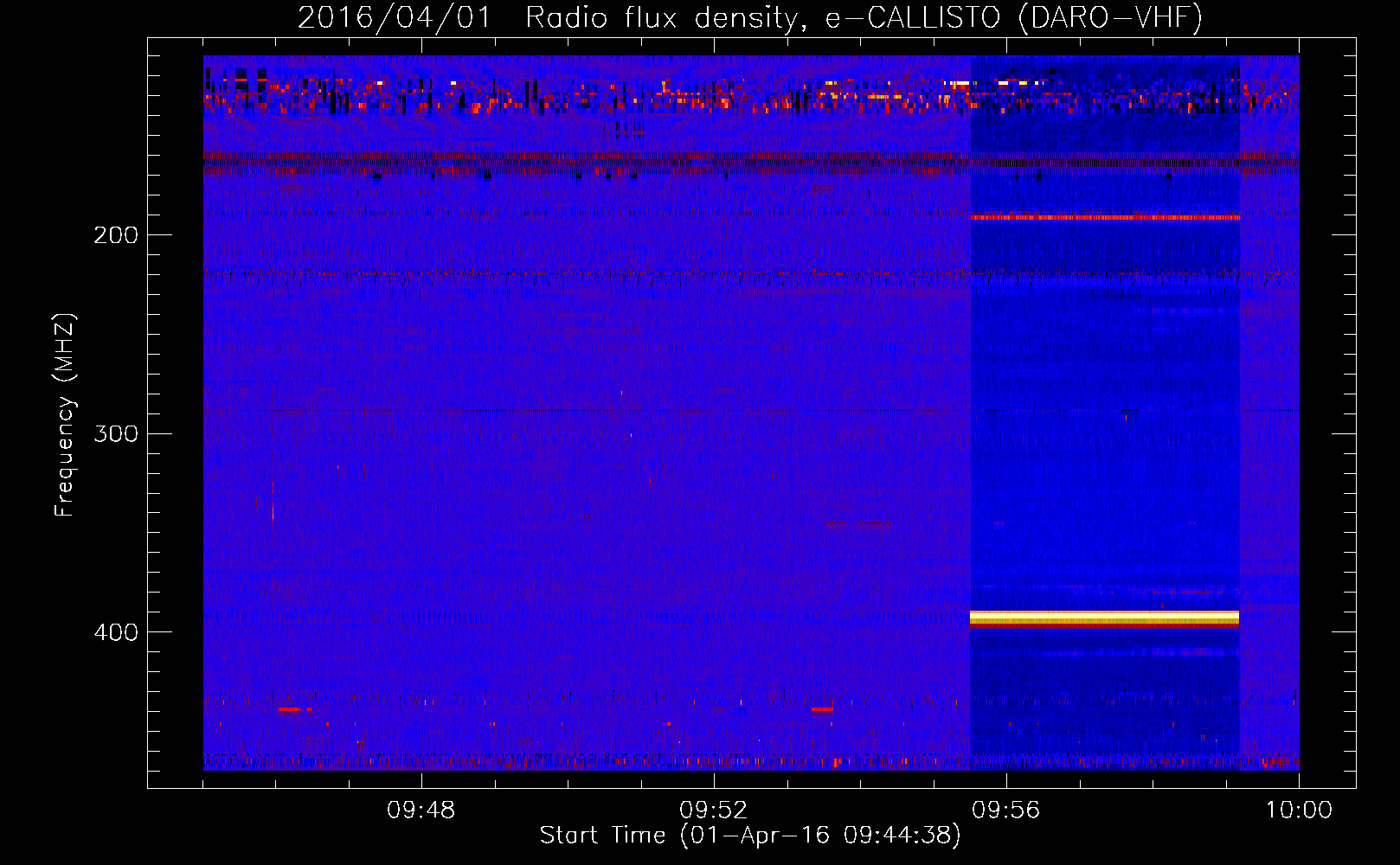This screenshot has width=1400, height=865.
Task: Click the short red dash near 09:46
Action: point(290,709)
